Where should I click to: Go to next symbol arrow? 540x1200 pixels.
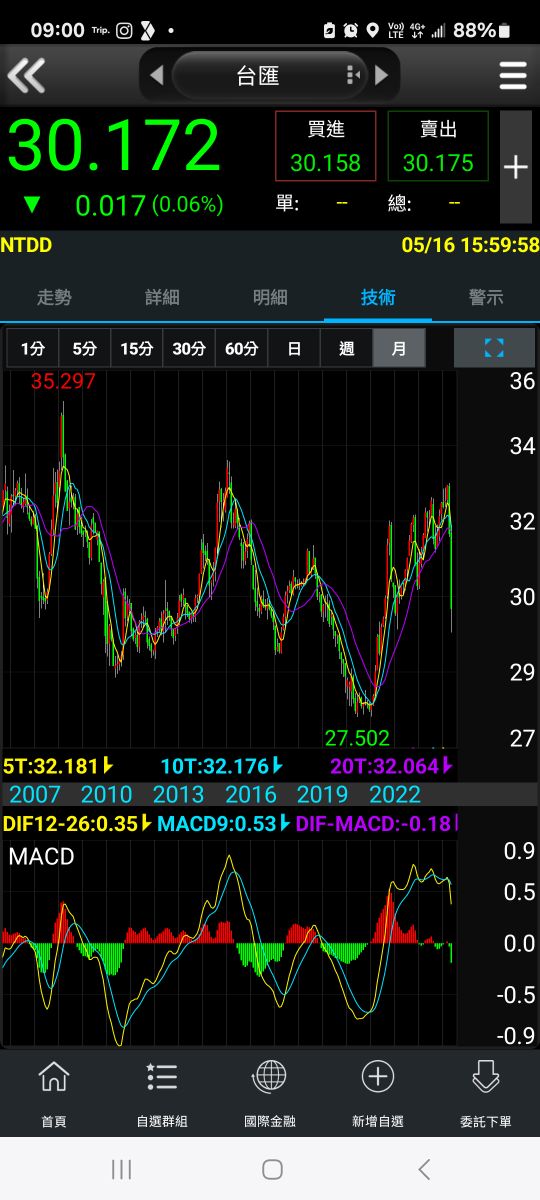pos(382,75)
